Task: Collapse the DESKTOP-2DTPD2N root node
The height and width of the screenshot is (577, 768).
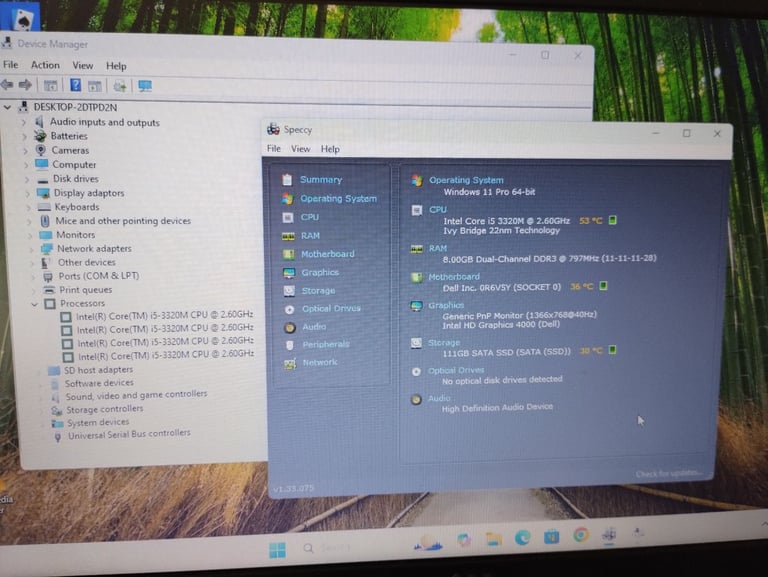Action: click(7, 107)
